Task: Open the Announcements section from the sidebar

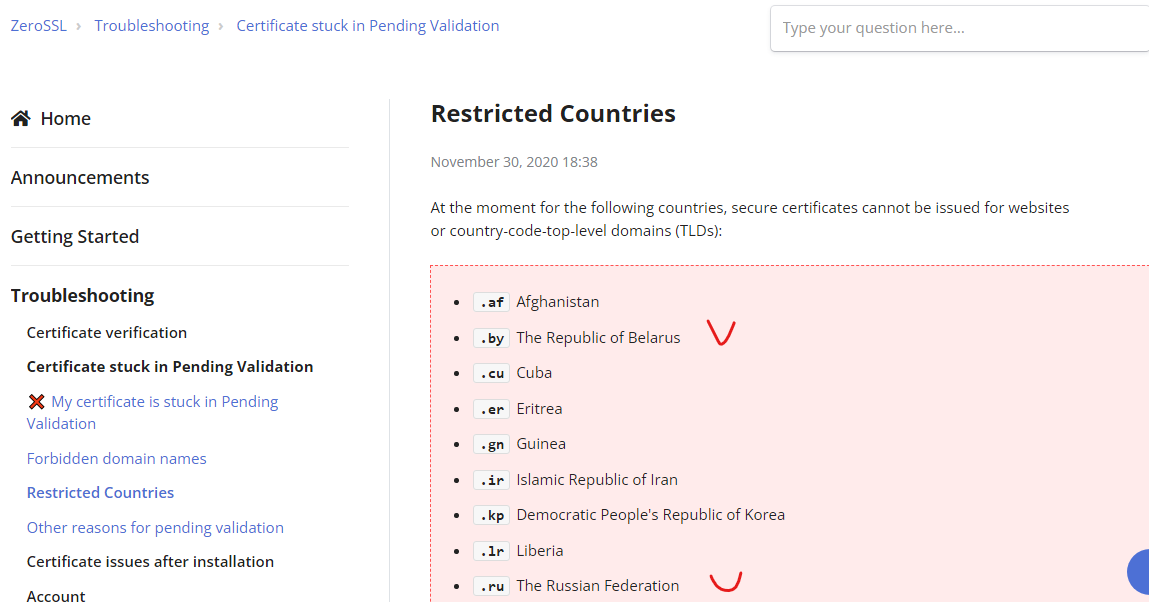Action: (80, 177)
